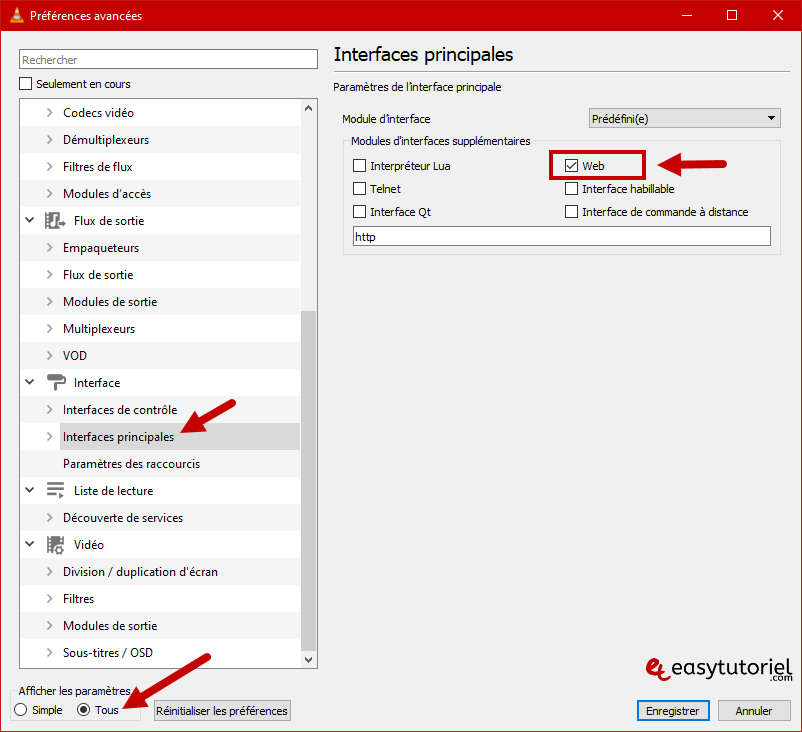Image resolution: width=802 pixels, height=732 pixels.
Task: Expand the Interfaces principales chevron
Action: pos(50,437)
